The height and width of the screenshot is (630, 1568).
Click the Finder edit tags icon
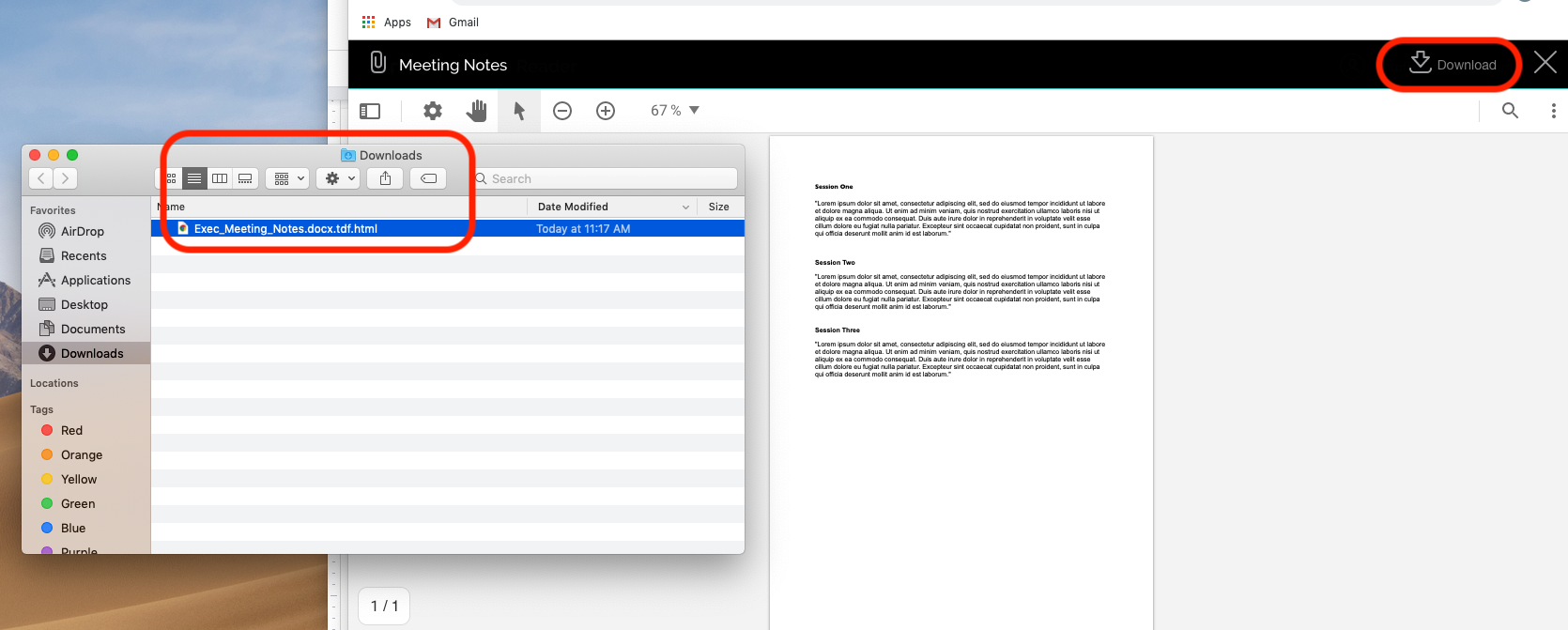click(428, 178)
